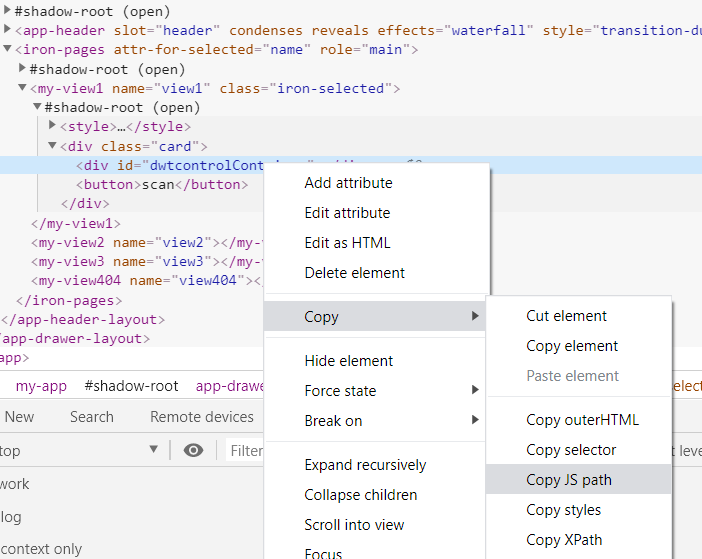Select the closing card div tag
This screenshot has height=559, width=702.
tap(85, 204)
